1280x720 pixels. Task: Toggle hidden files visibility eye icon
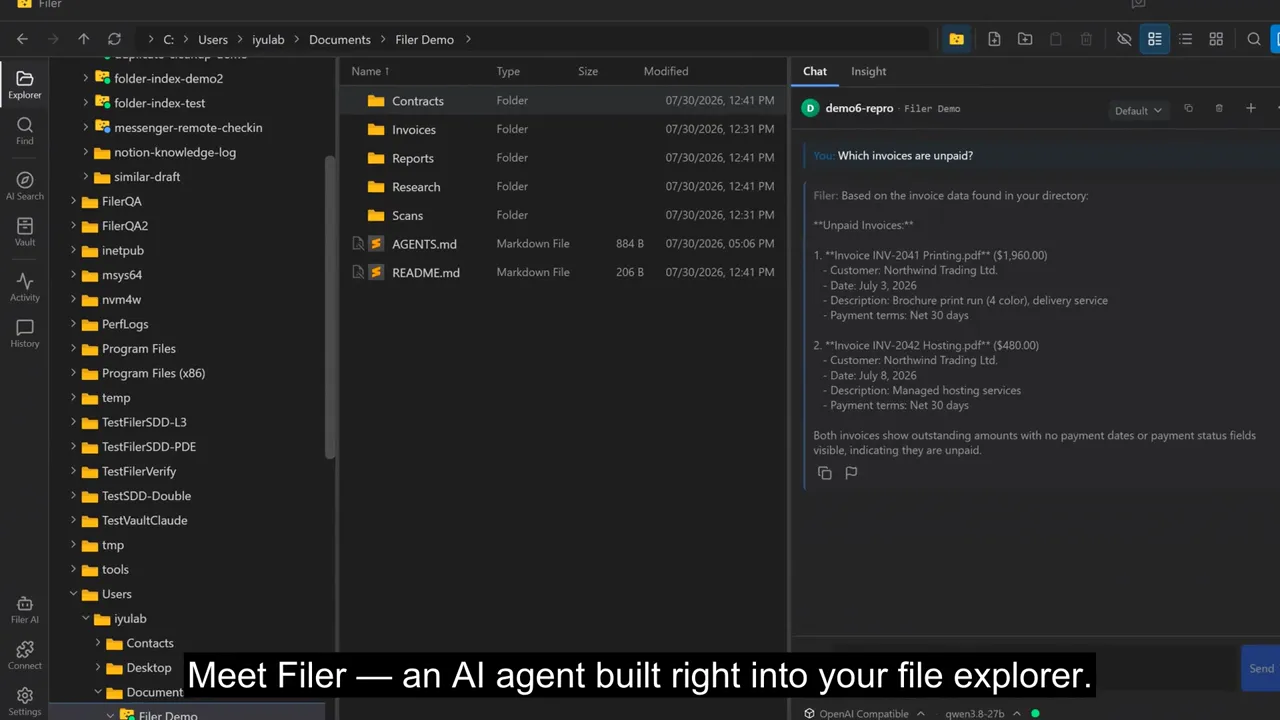point(1124,39)
